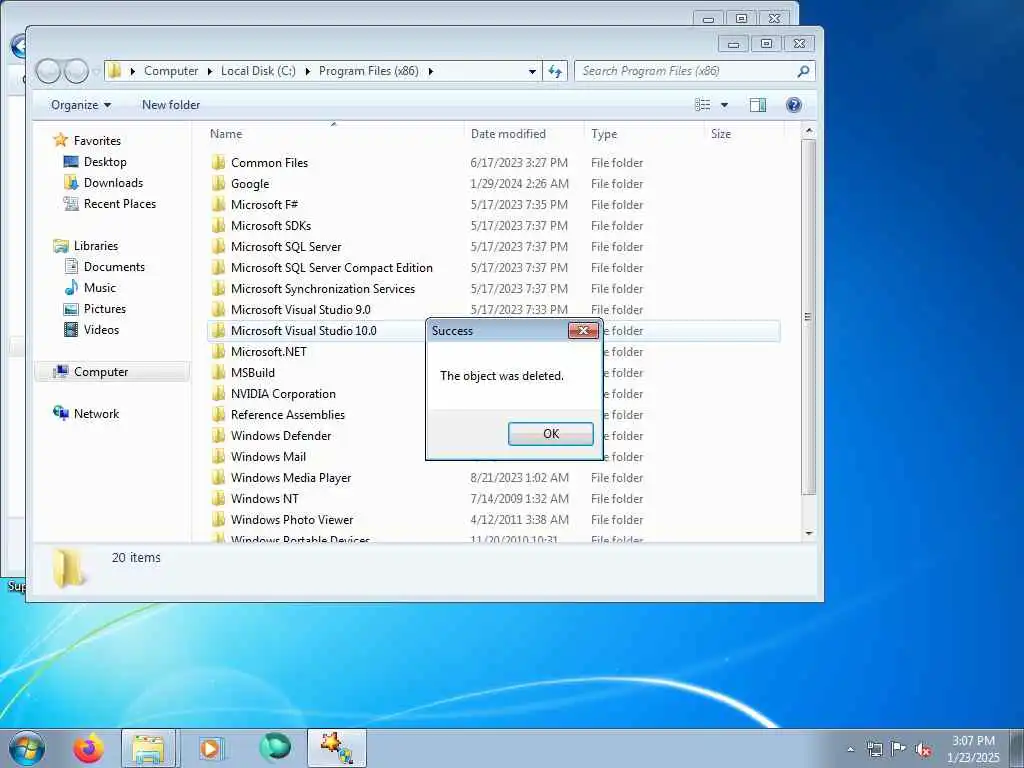Open the address bar history dropdown
Viewport: 1024px width, 768px height.
(x=532, y=71)
